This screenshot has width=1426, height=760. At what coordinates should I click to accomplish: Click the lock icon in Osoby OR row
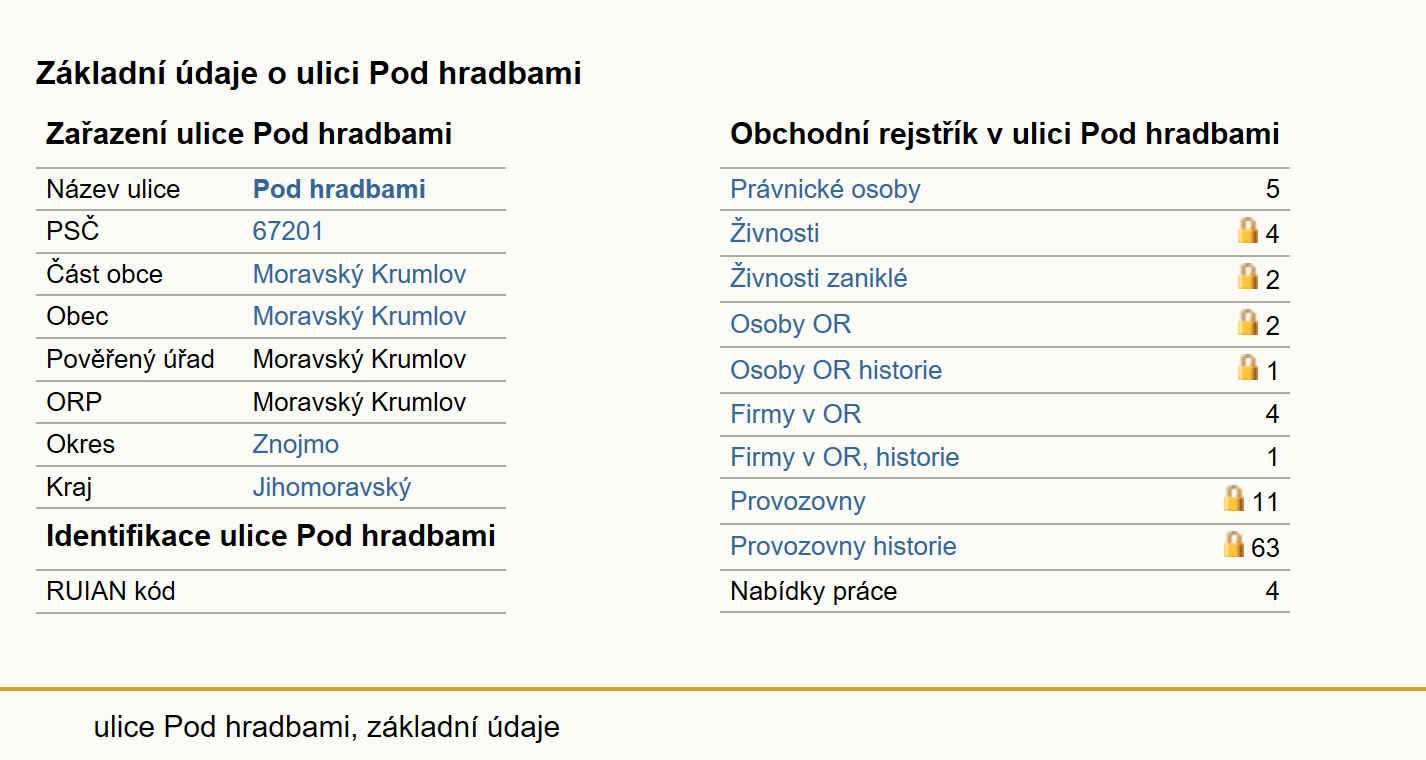click(1248, 322)
